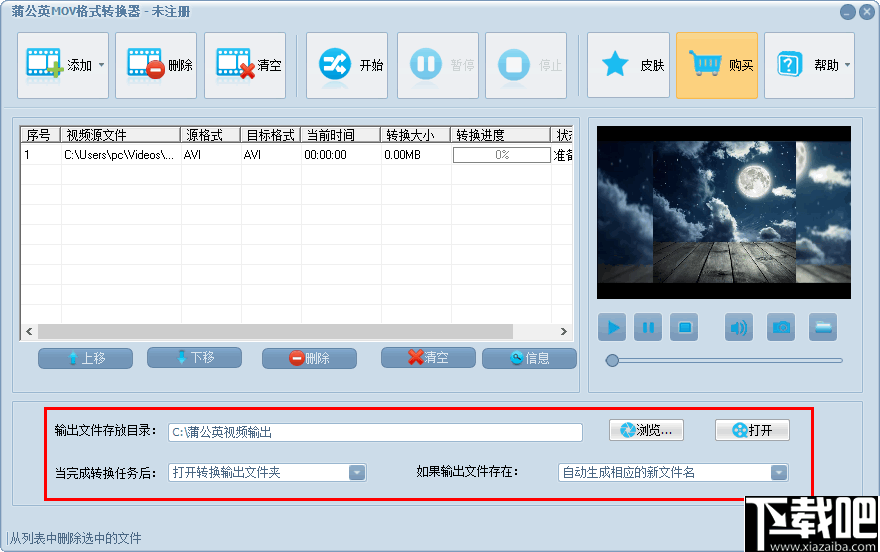Viewport: 880px width, 552px height.
Task: Click the 当前时间 column header
Action: pyautogui.click(x=341, y=135)
